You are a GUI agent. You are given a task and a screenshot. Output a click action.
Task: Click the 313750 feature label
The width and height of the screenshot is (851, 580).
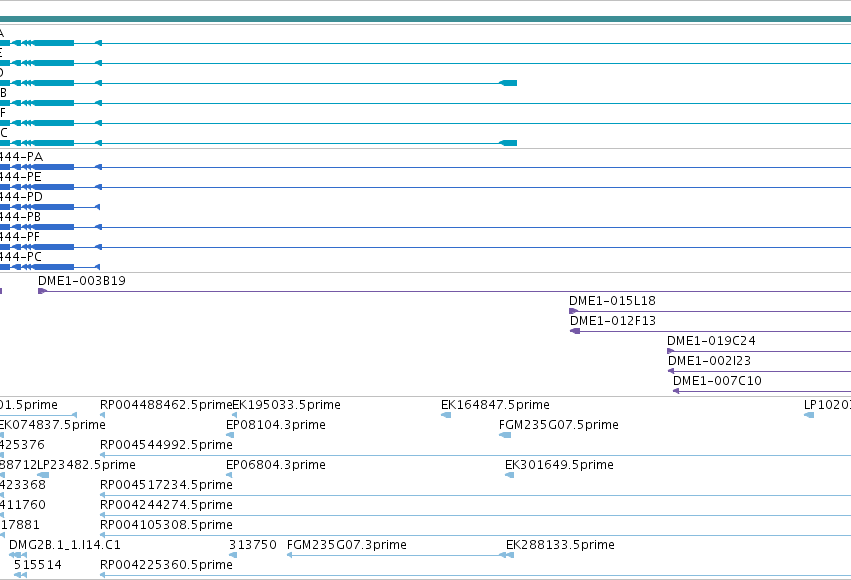[x=252, y=545]
